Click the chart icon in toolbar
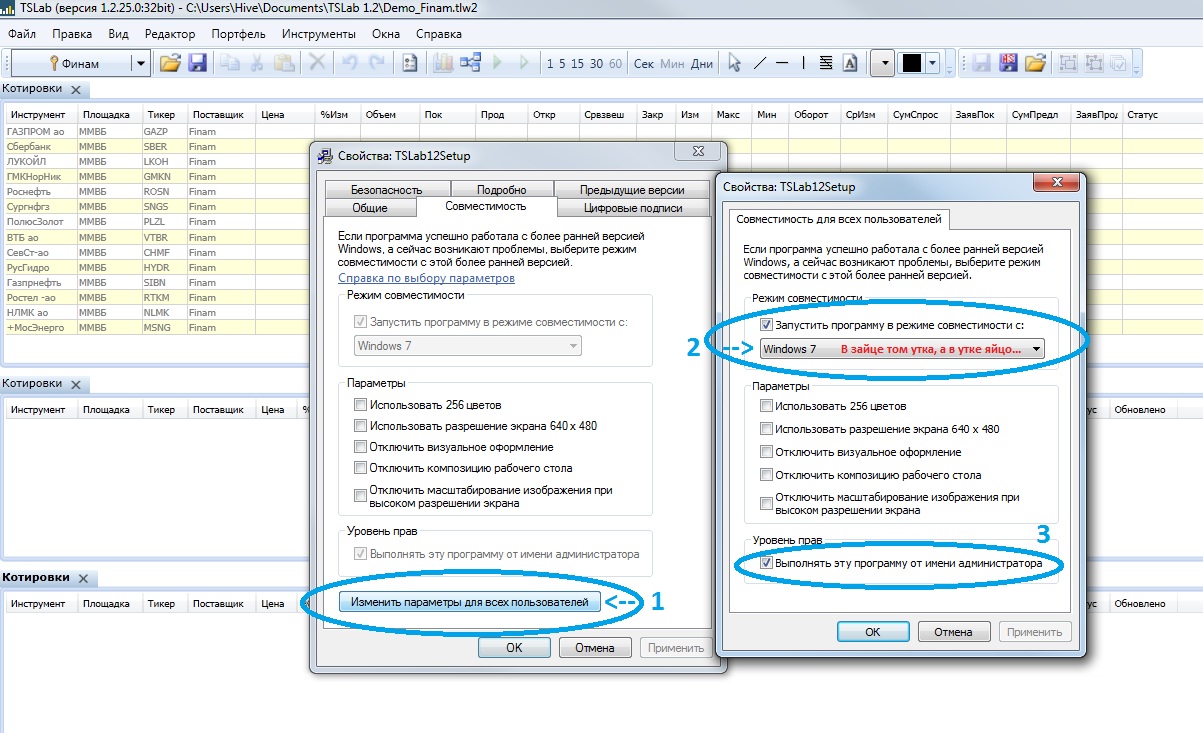Viewport: 1203px width, 733px height. [x=443, y=63]
